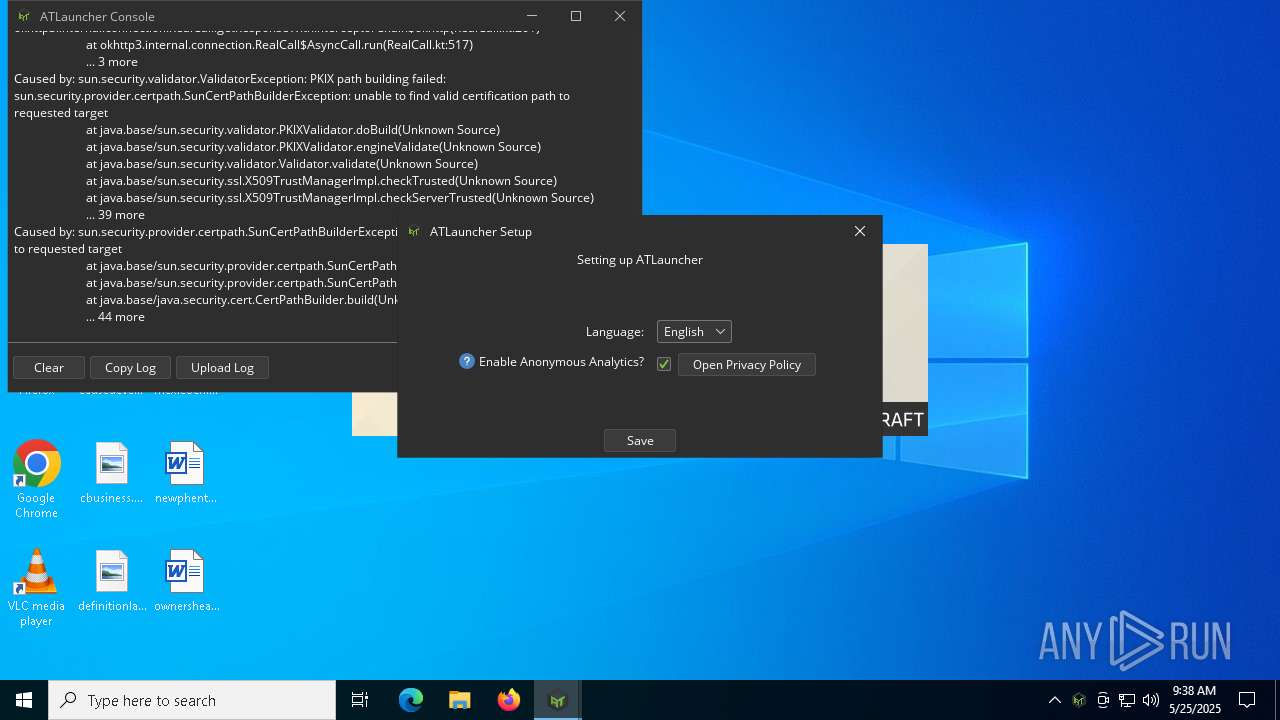Click the analytics help question-mark icon
1280x720 pixels.
(467, 362)
